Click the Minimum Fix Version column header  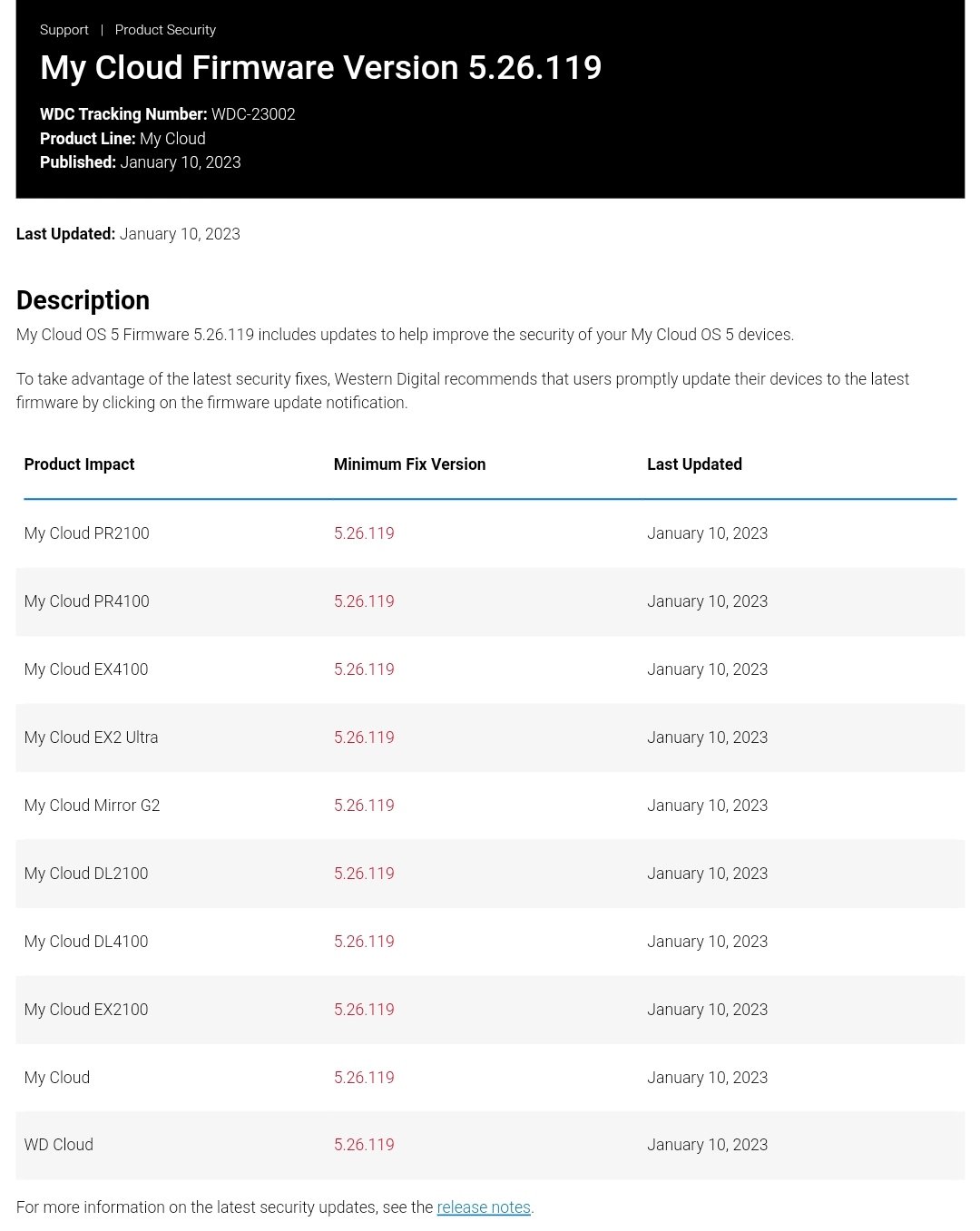pyautogui.click(x=409, y=464)
